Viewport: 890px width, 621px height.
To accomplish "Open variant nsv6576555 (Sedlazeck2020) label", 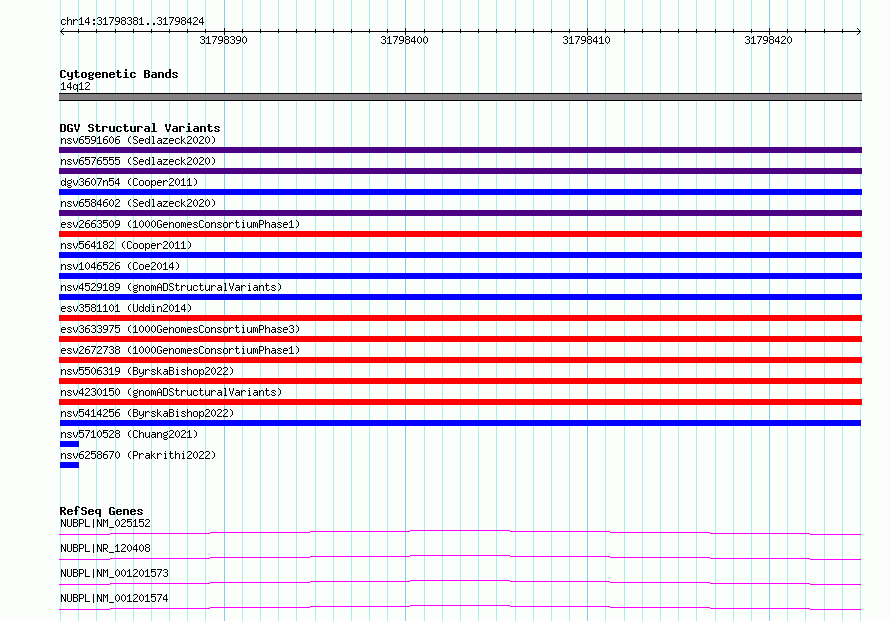I will click(x=138, y=161).
